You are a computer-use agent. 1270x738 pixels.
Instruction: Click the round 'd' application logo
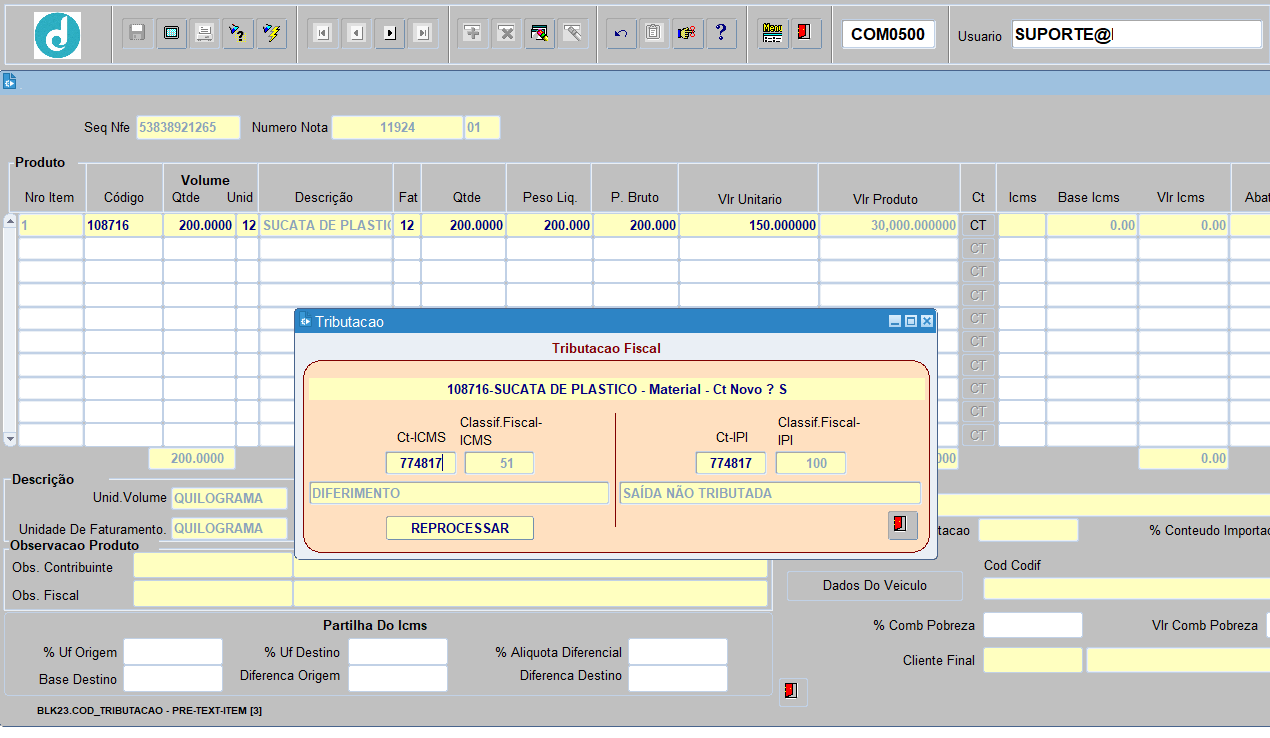[57, 35]
